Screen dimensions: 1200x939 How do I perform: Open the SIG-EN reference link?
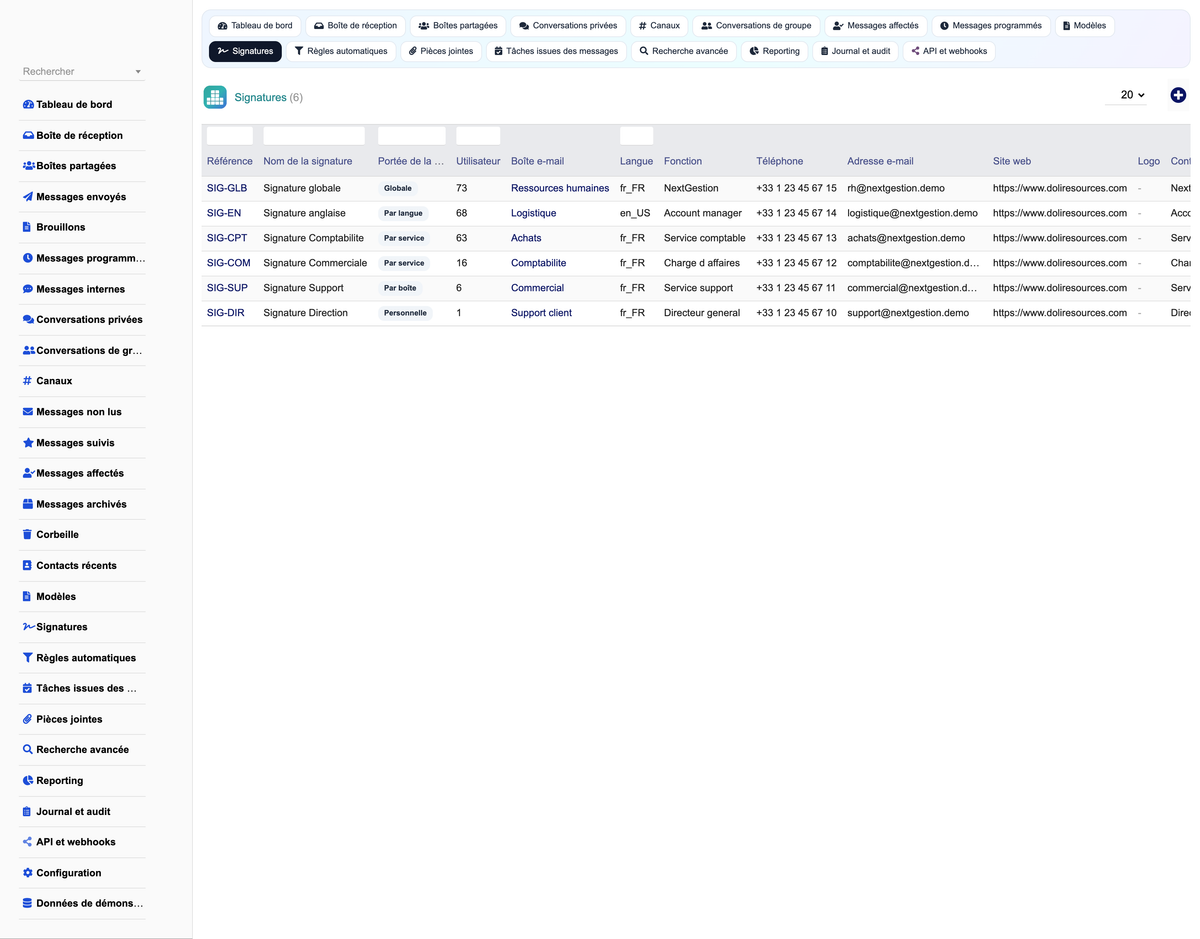click(224, 213)
